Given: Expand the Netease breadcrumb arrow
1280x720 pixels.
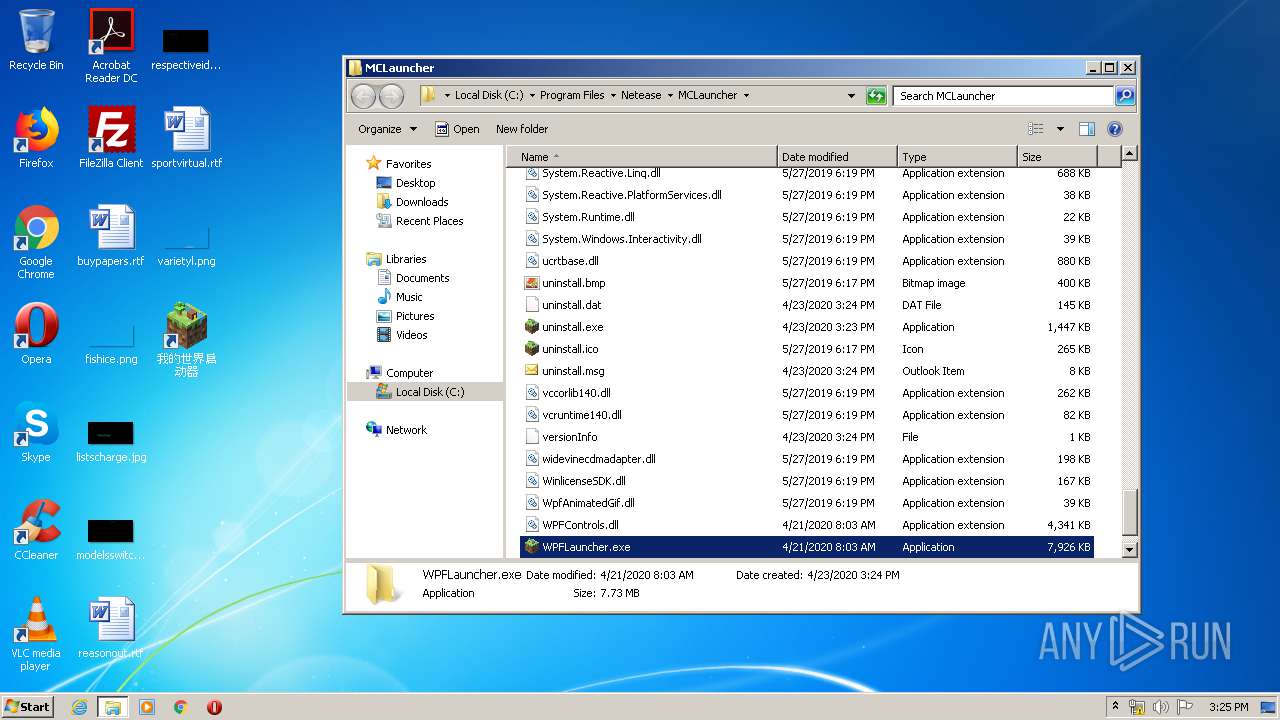Looking at the screenshot, I should point(670,96).
